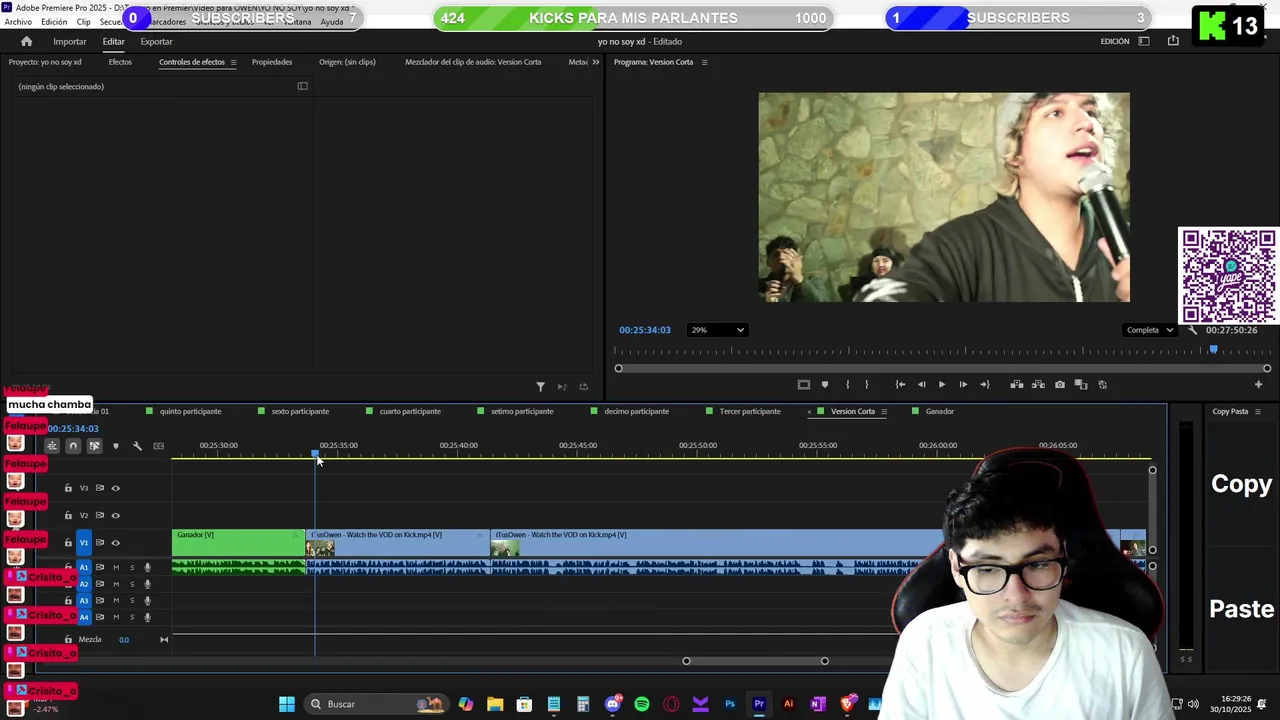Switch to the Propiedades tab
This screenshot has height=720, width=1280.
[272, 62]
